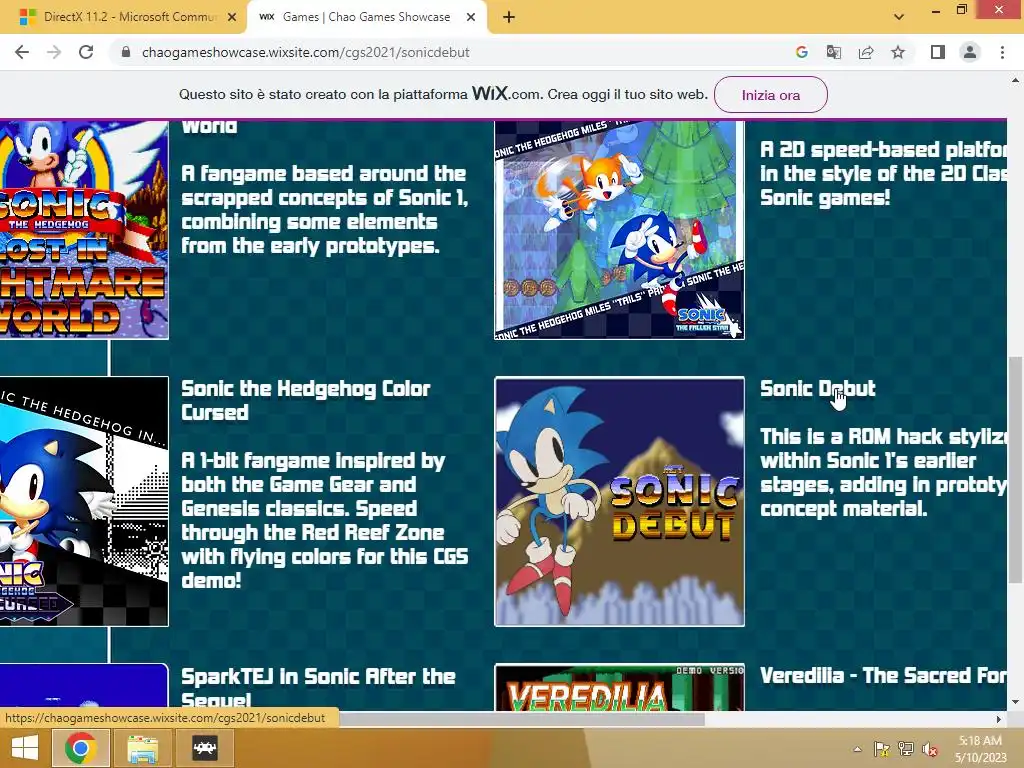Open File Explorer from the taskbar
Image resolution: width=1024 pixels, height=768 pixels.
coord(142,748)
